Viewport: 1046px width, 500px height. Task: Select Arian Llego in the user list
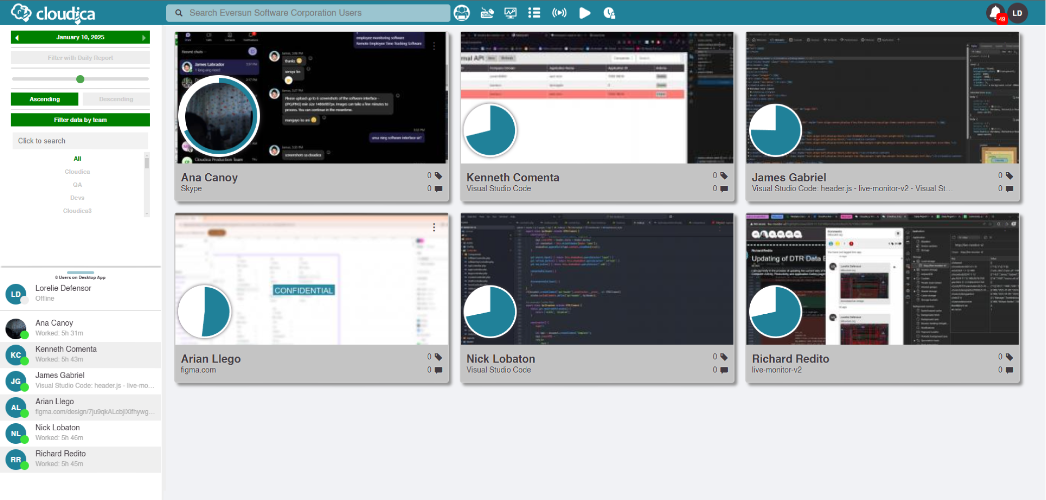tap(81, 407)
